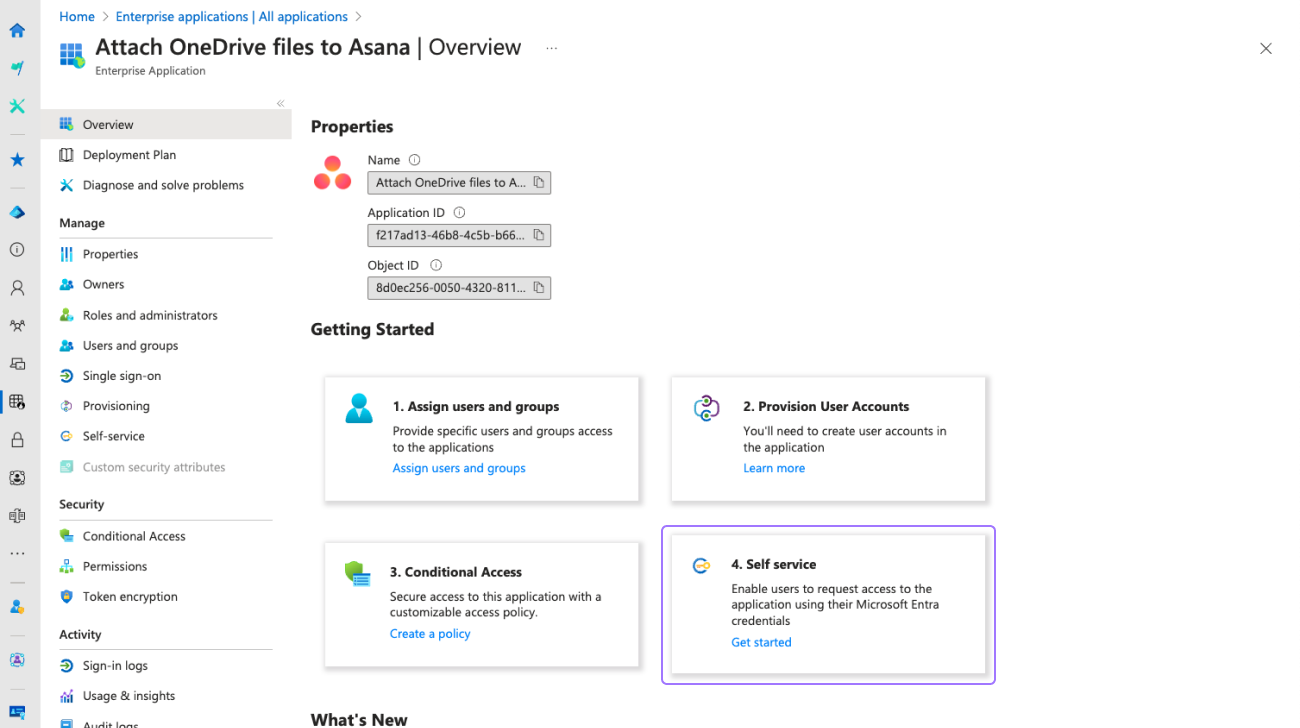Open Single sign-on settings
Image resolution: width=1300 pixels, height=728 pixels.
coord(121,376)
